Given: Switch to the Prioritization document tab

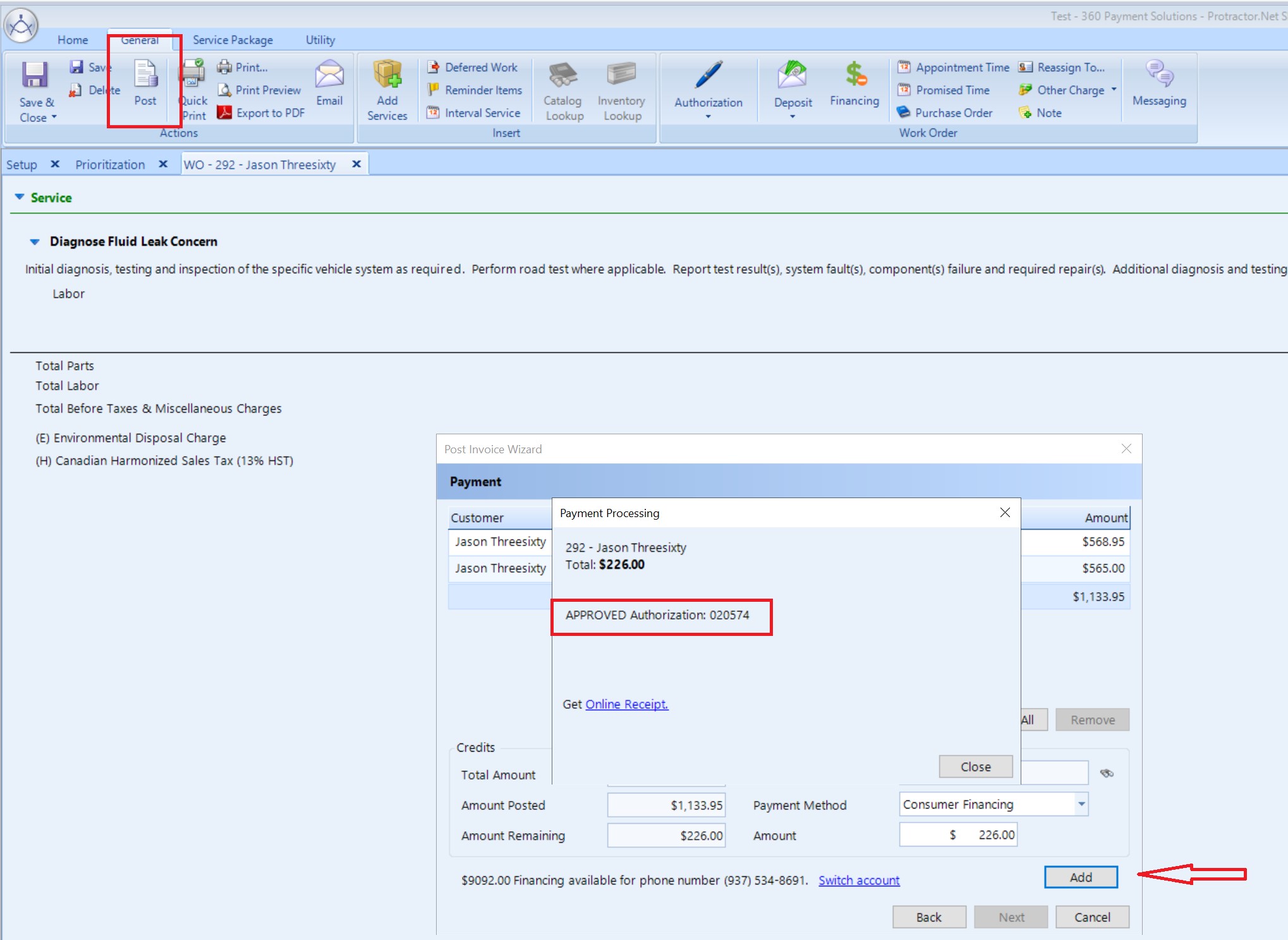Looking at the screenshot, I should 110,164.
